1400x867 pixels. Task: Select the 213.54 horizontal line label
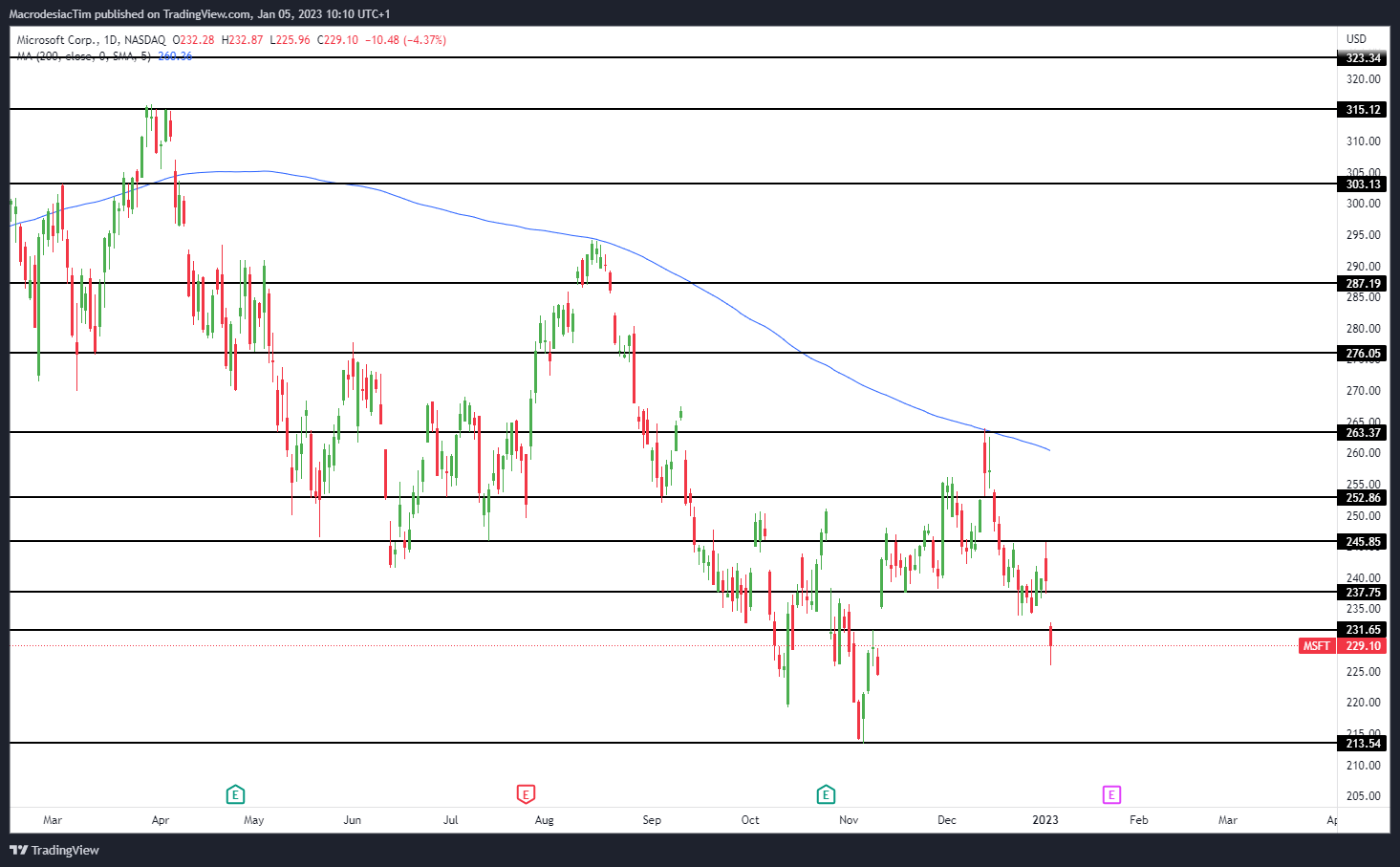[x=1363, y=744]
